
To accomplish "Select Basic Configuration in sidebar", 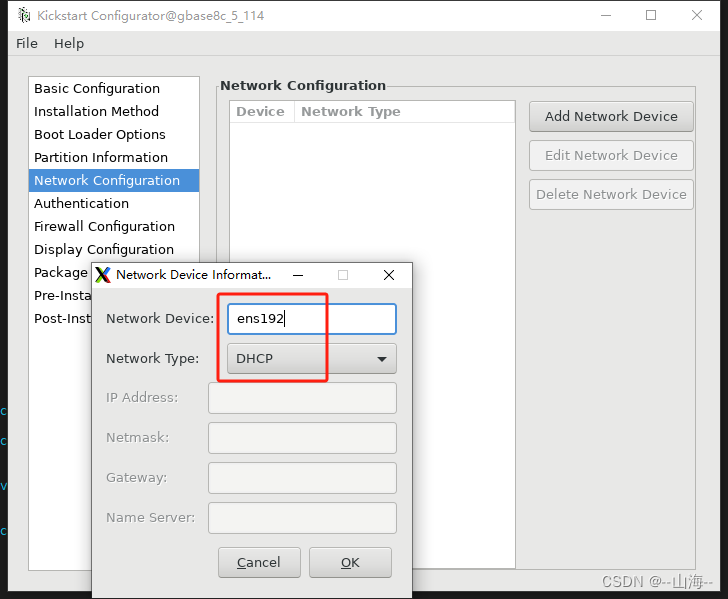I will (114, 88).
